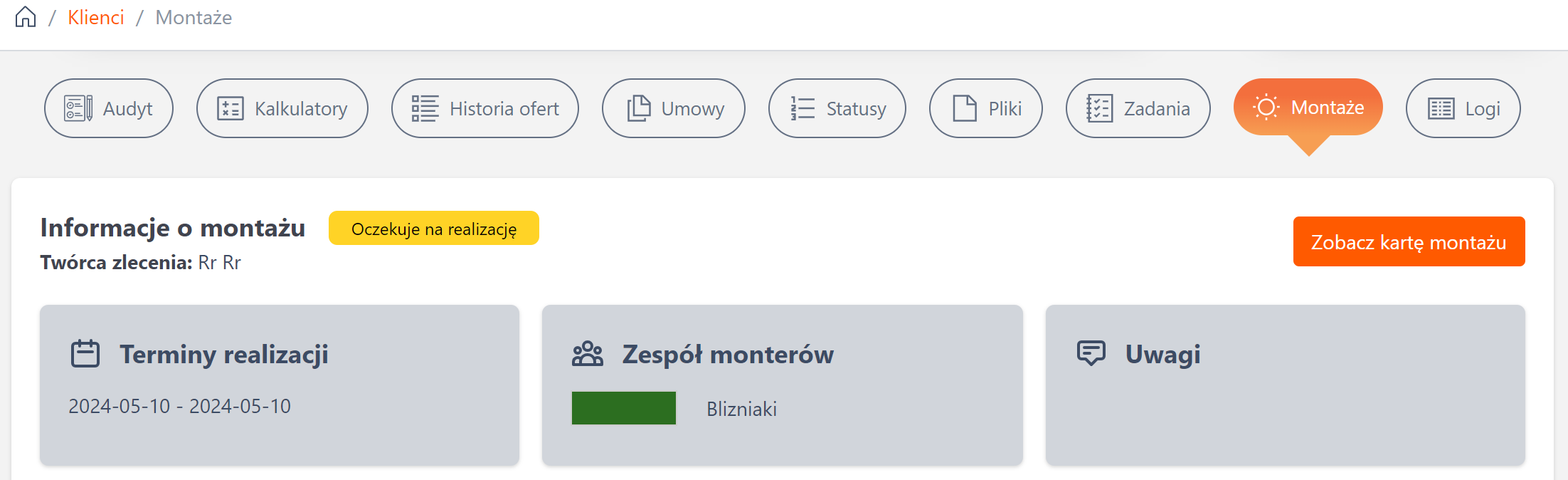Click the Kalkulatory calculator icon
The height and width of the screenshot is (480, 1568).
231,108
